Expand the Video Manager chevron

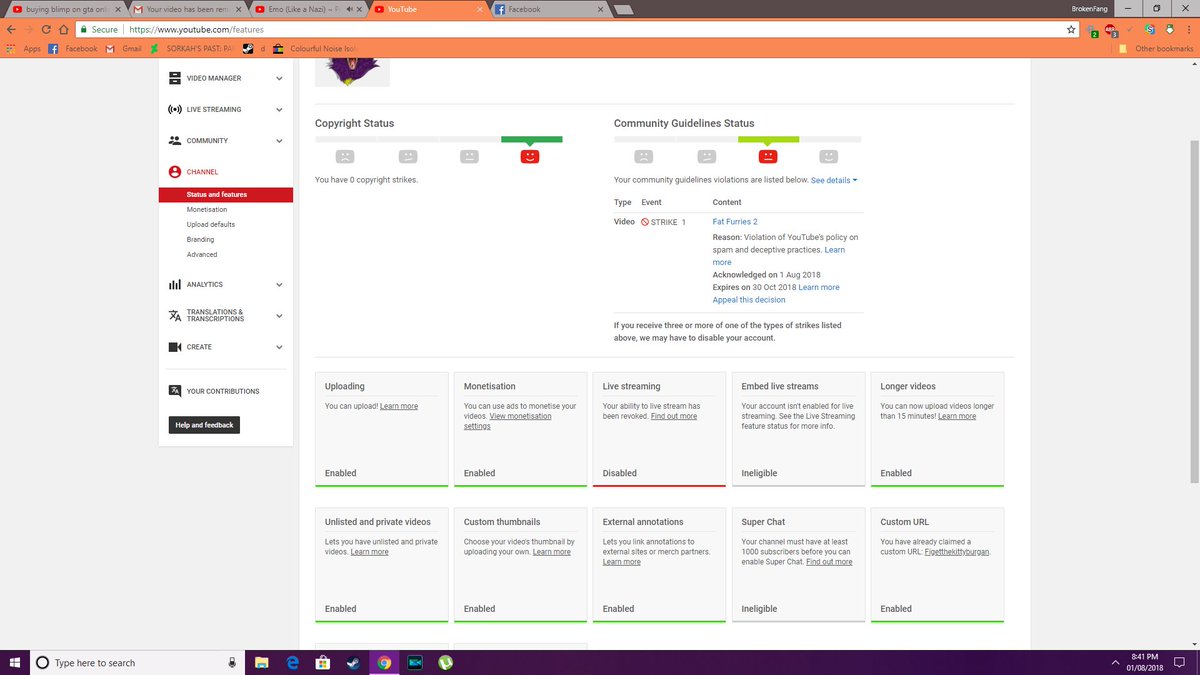[279, 78]
